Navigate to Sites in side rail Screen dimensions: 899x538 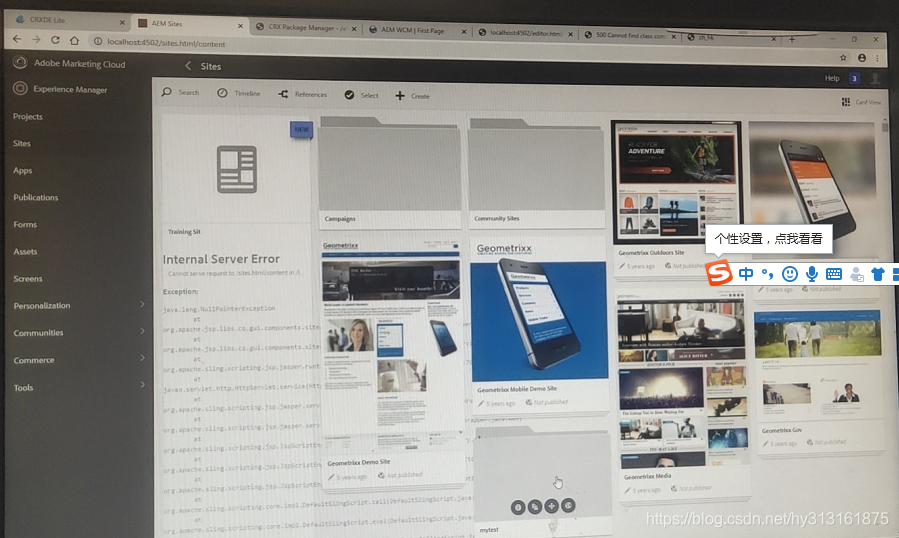[x=22, y=143]
